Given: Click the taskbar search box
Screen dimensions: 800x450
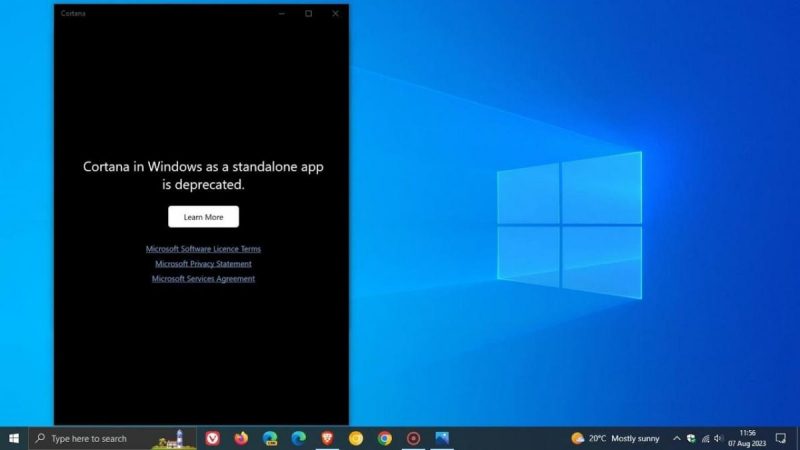Looking at the screenshot, I should [112, 438].
